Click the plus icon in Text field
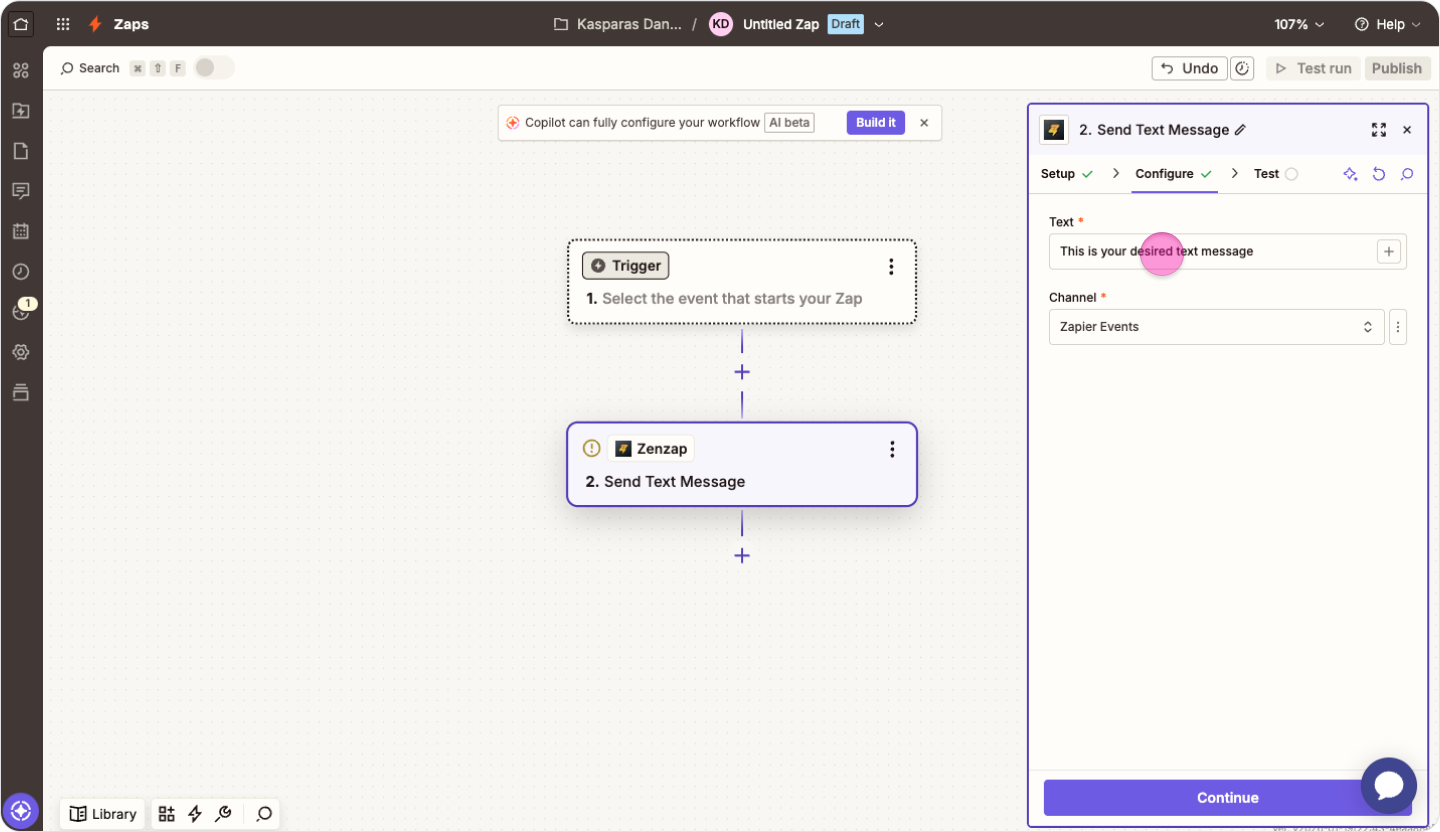 tap(1389, 252)
